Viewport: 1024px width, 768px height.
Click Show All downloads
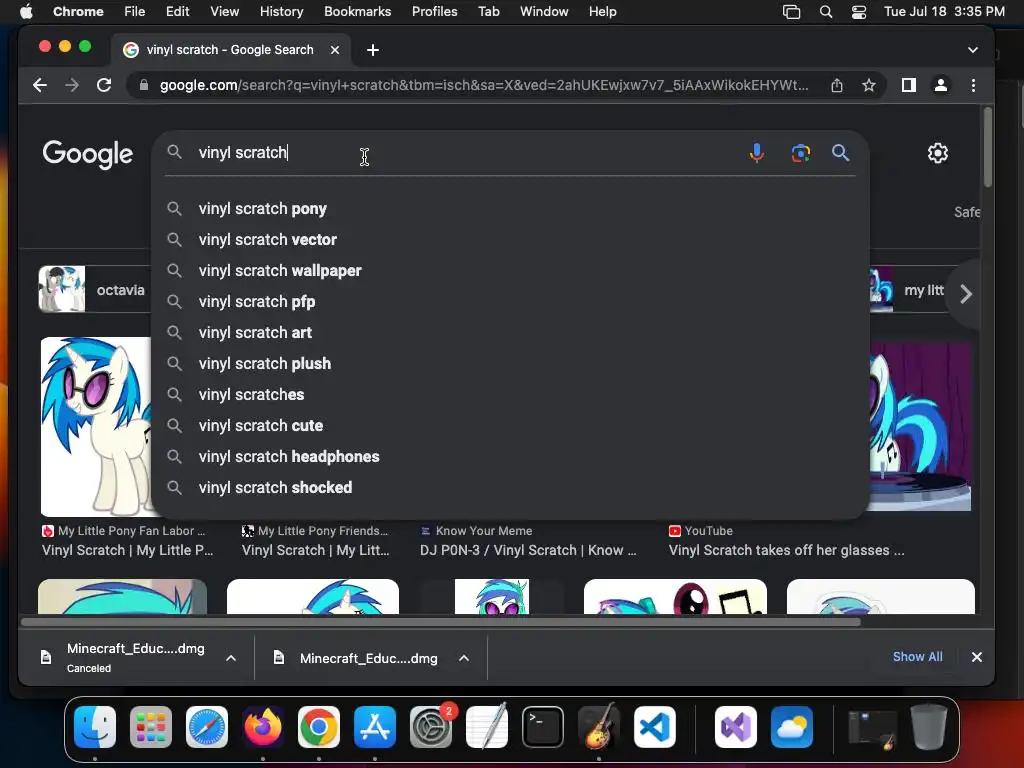click(x=918, y=657)
